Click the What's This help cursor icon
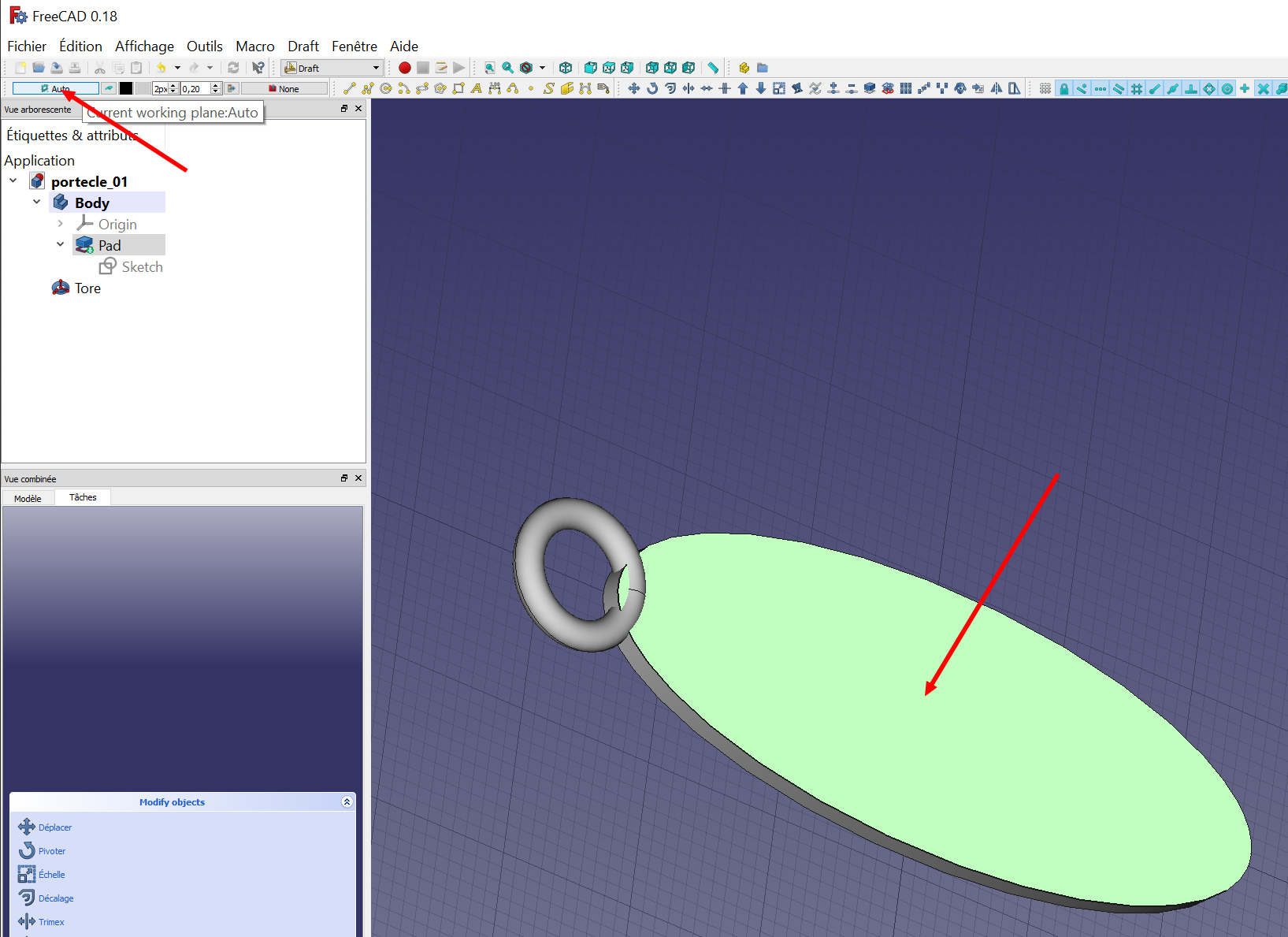 258,68
